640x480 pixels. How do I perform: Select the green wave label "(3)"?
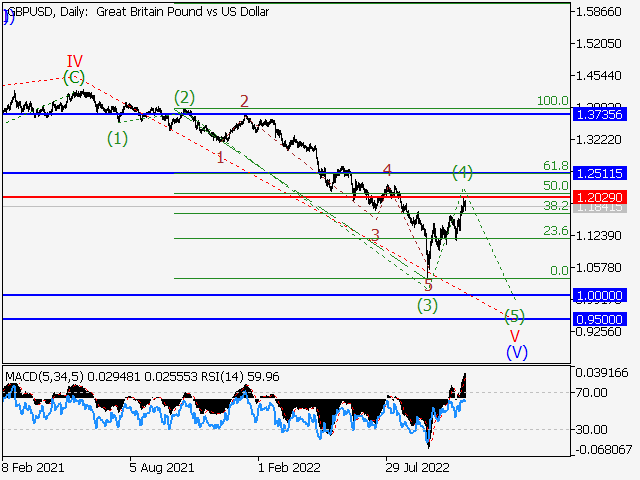pyautogui.click(x=427, y=305)
